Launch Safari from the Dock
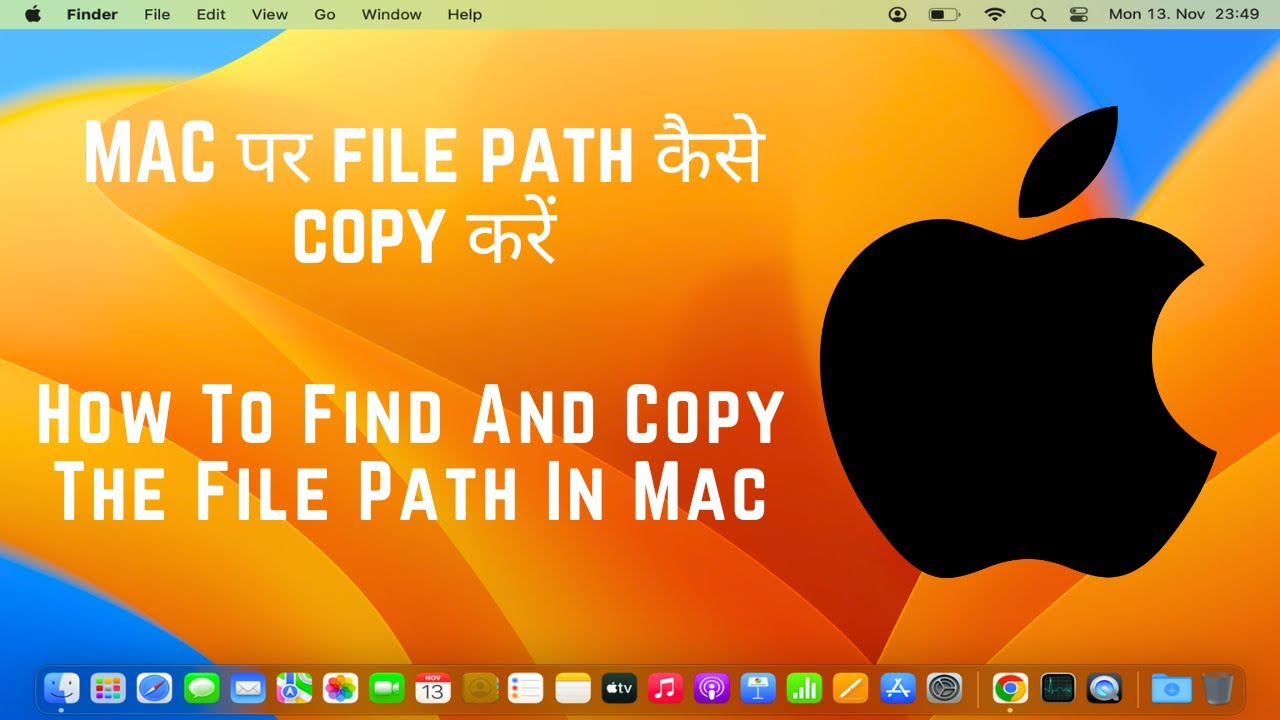Viewport: 1280px width, 720px height. pyautogui.click(x=154, y=688)
